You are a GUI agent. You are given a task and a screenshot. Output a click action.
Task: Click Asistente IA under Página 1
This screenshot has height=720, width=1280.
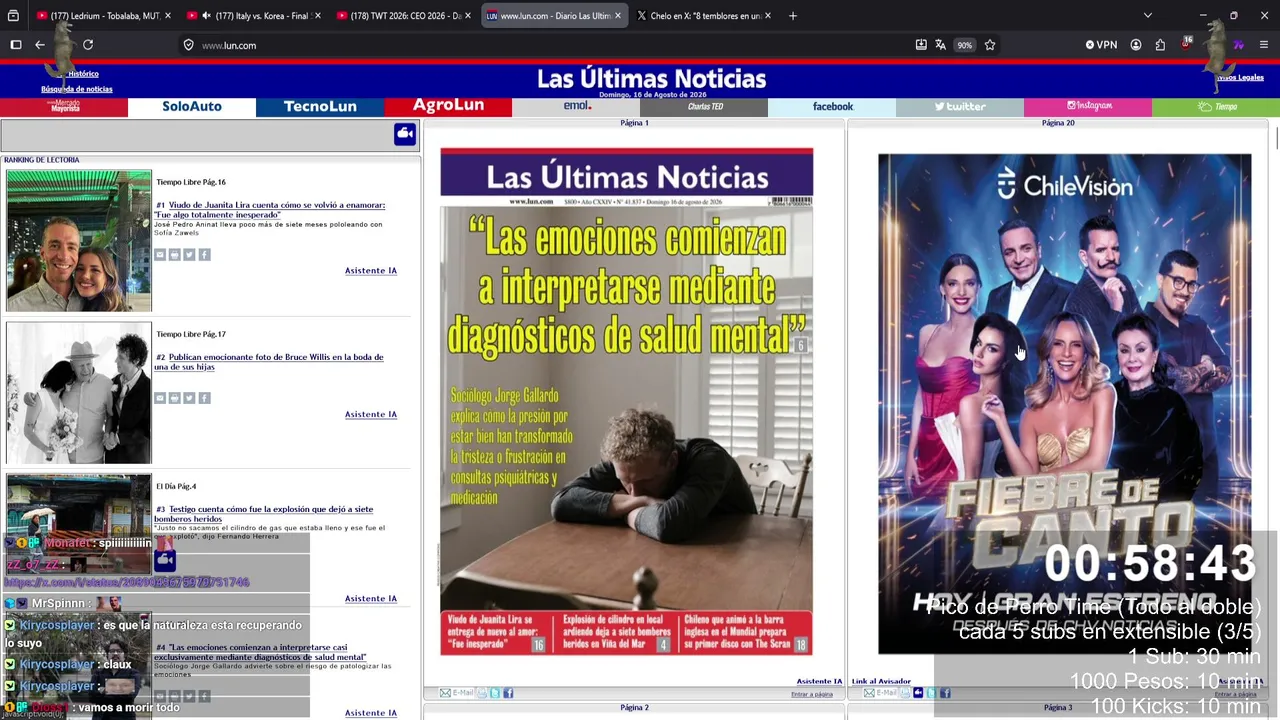pos(819,682)
